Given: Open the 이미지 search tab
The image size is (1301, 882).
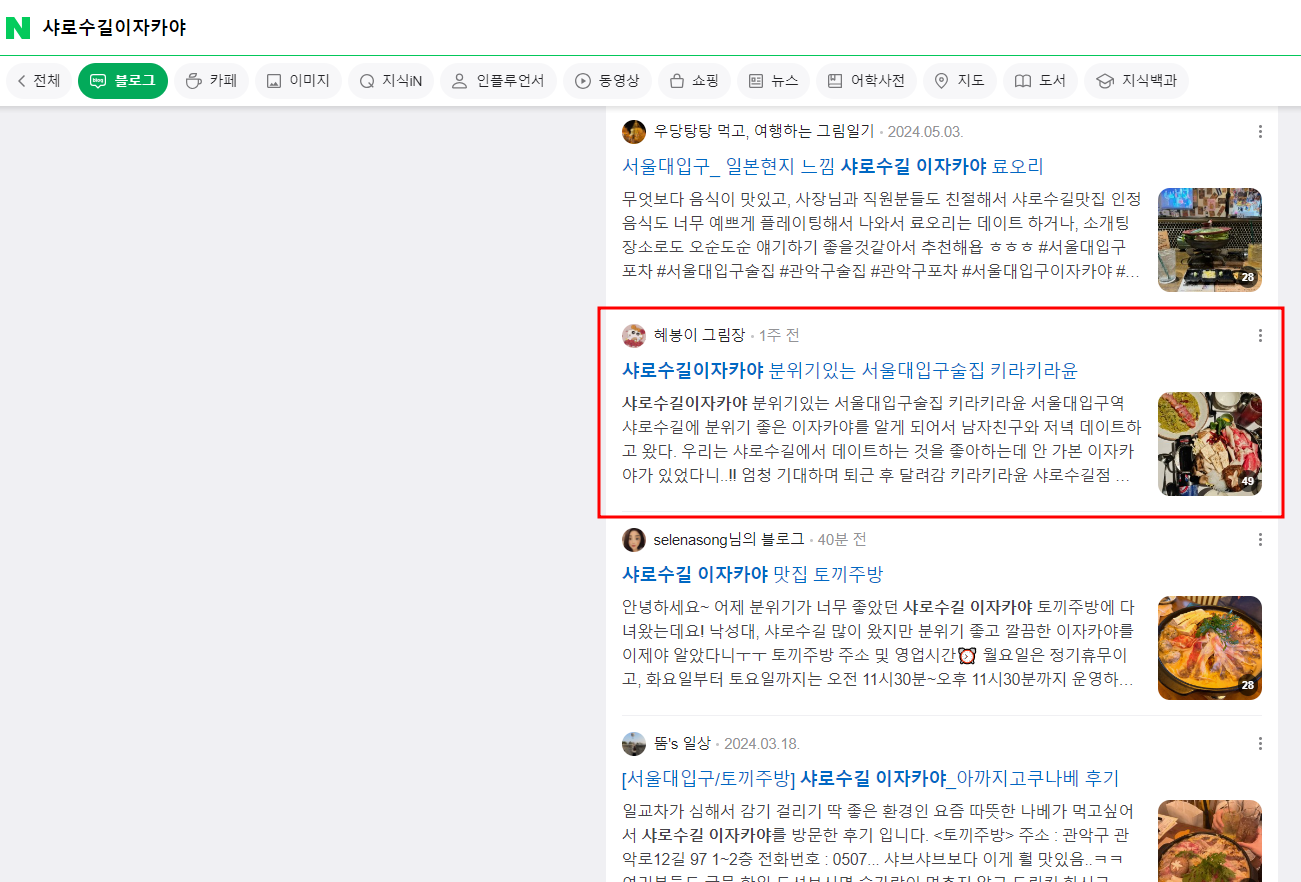Looking at the screenshot, I should coord(298,81).
